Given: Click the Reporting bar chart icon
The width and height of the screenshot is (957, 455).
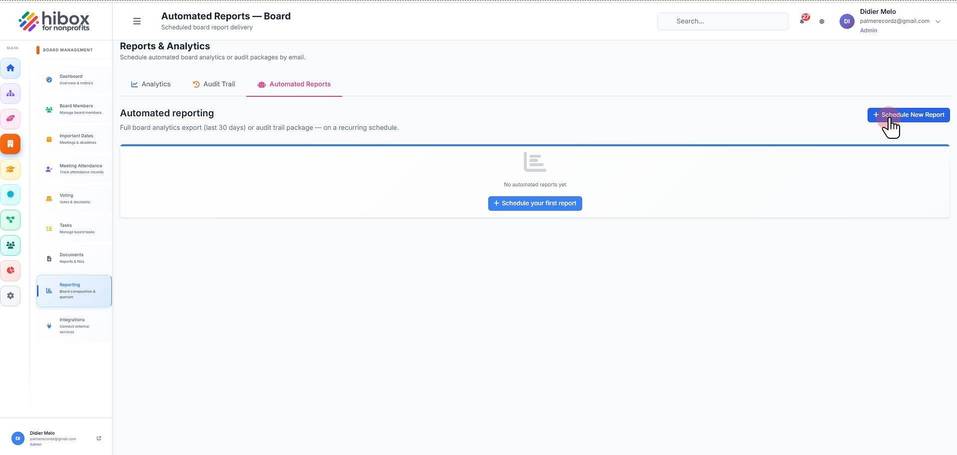Looking at the screenshot, I should click(x=49, y=291).
